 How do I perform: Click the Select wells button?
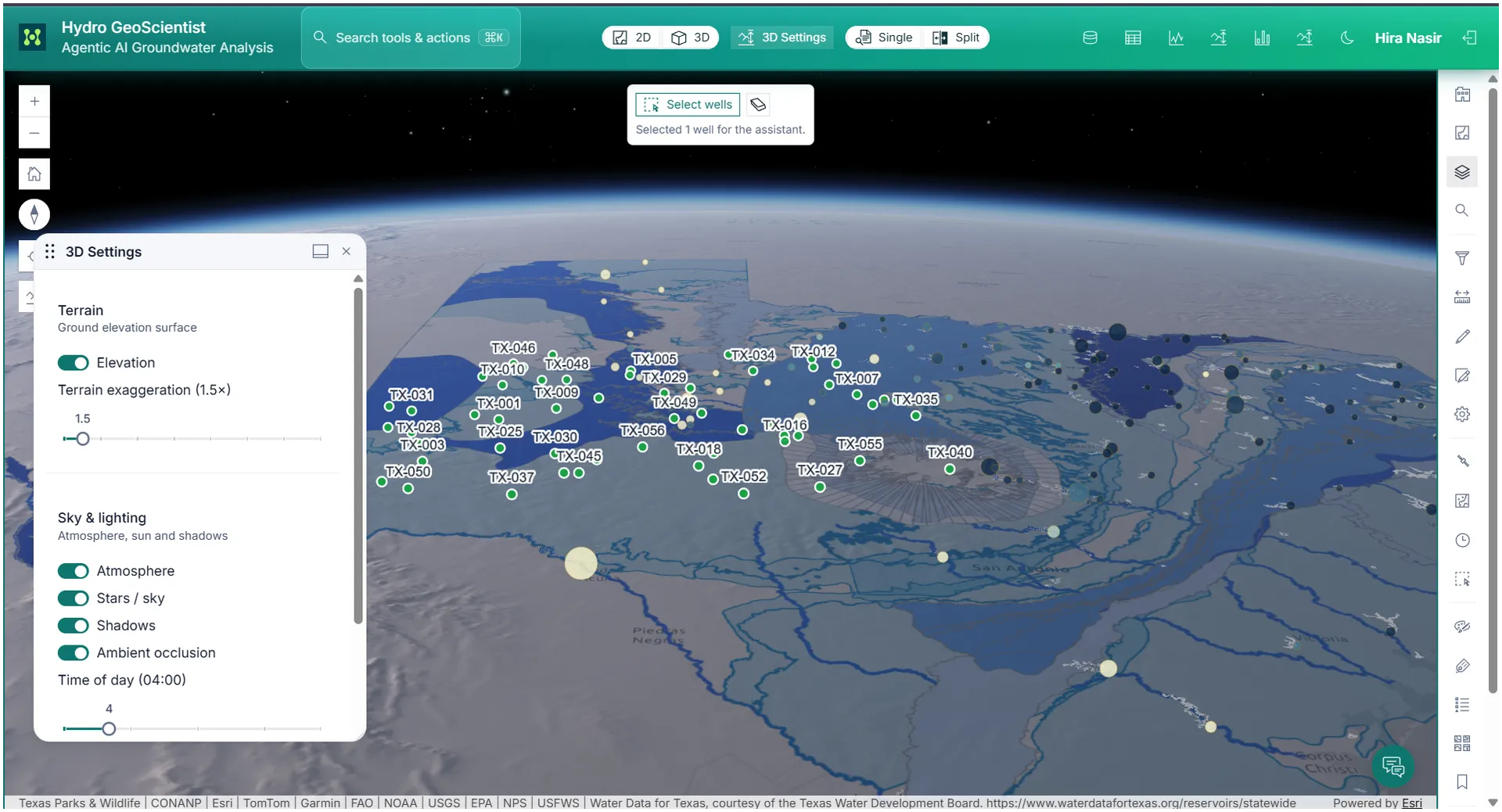tap(688, 105)
